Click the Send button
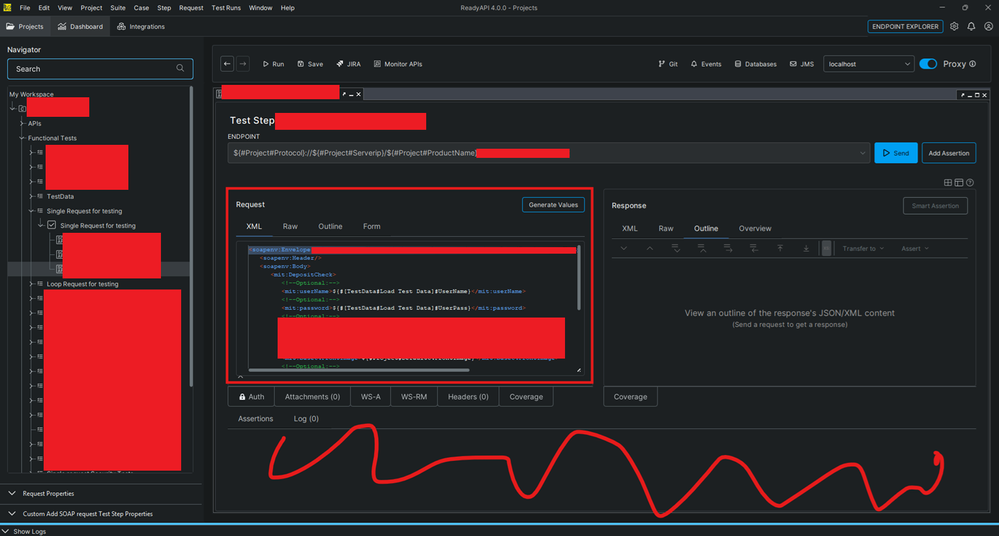Screen dimensions: 999x536 pos(896,153)
